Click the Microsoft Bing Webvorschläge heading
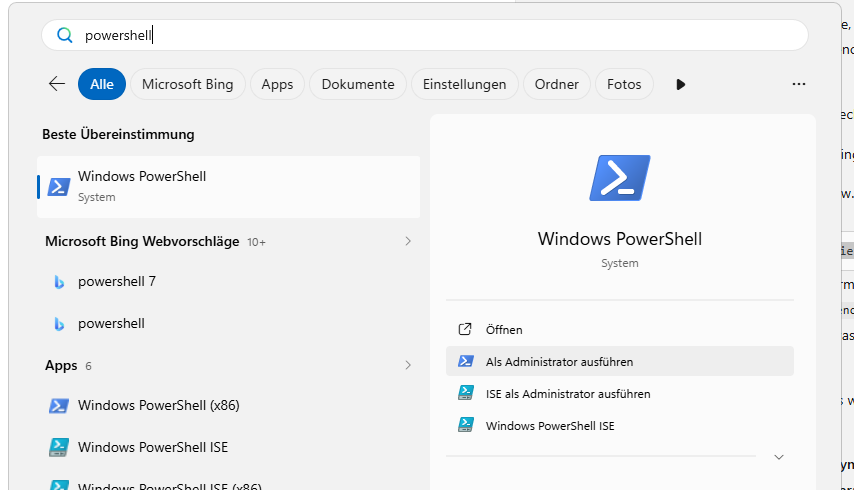The height and width of the screenshot is (490, 854). [x=142, y=241]
